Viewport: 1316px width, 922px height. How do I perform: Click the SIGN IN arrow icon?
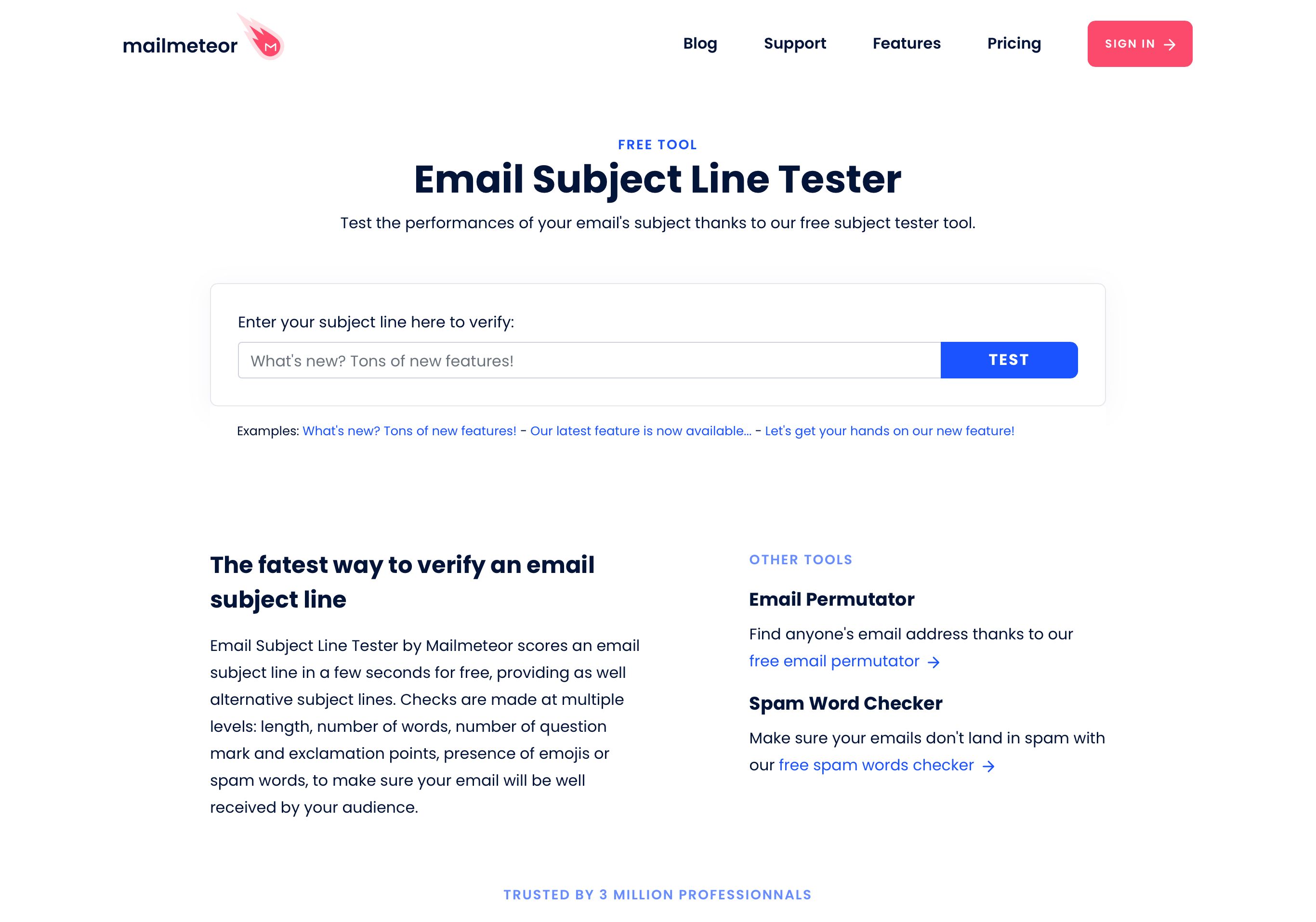coord(1171,44)
